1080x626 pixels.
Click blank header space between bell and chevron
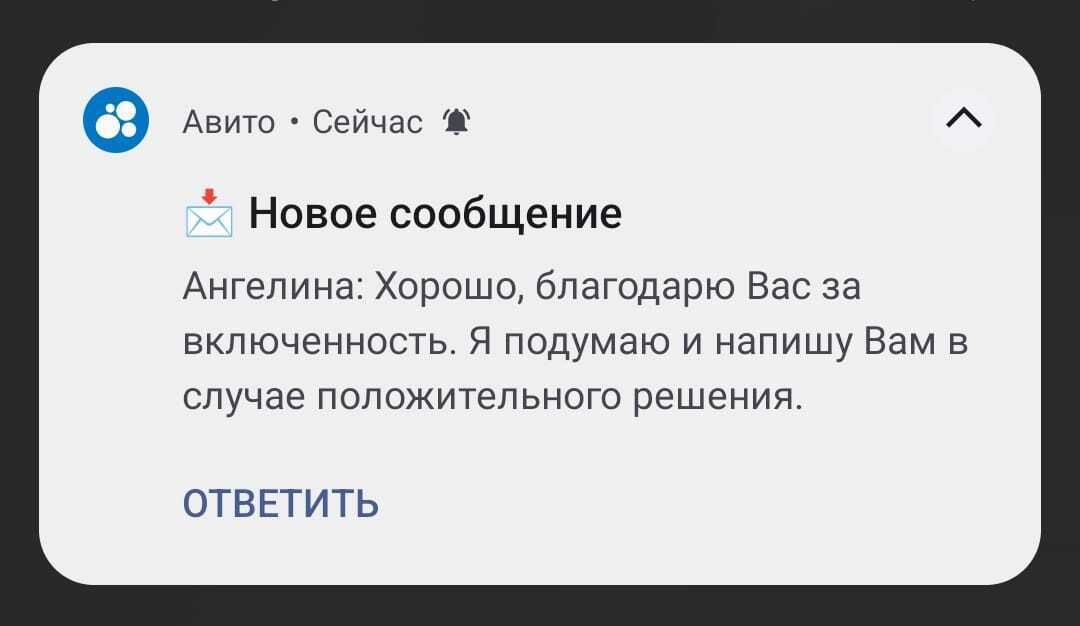pyautogui.click(x=700, y=122)
